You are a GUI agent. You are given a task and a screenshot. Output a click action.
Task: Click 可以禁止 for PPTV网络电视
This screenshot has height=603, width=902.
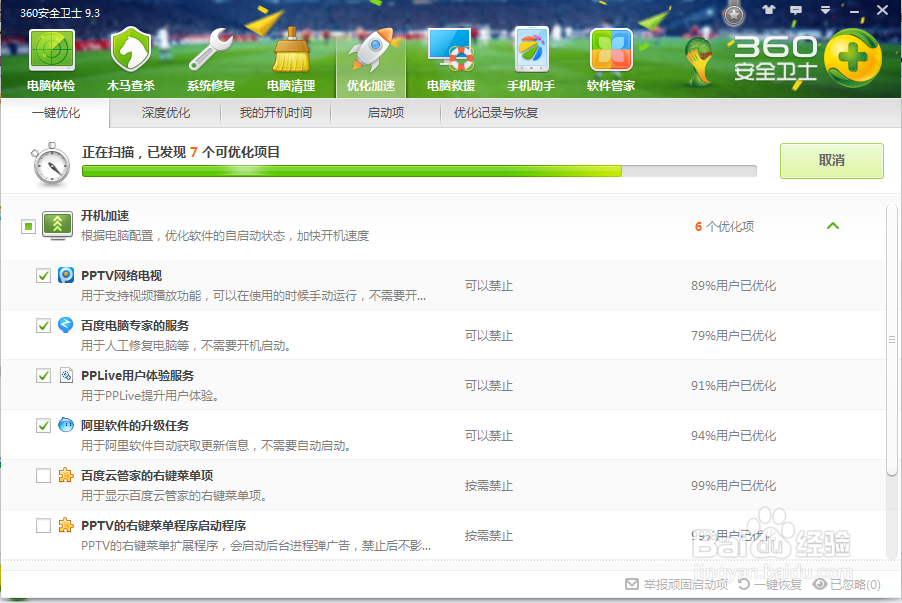[x=488, y=286]
